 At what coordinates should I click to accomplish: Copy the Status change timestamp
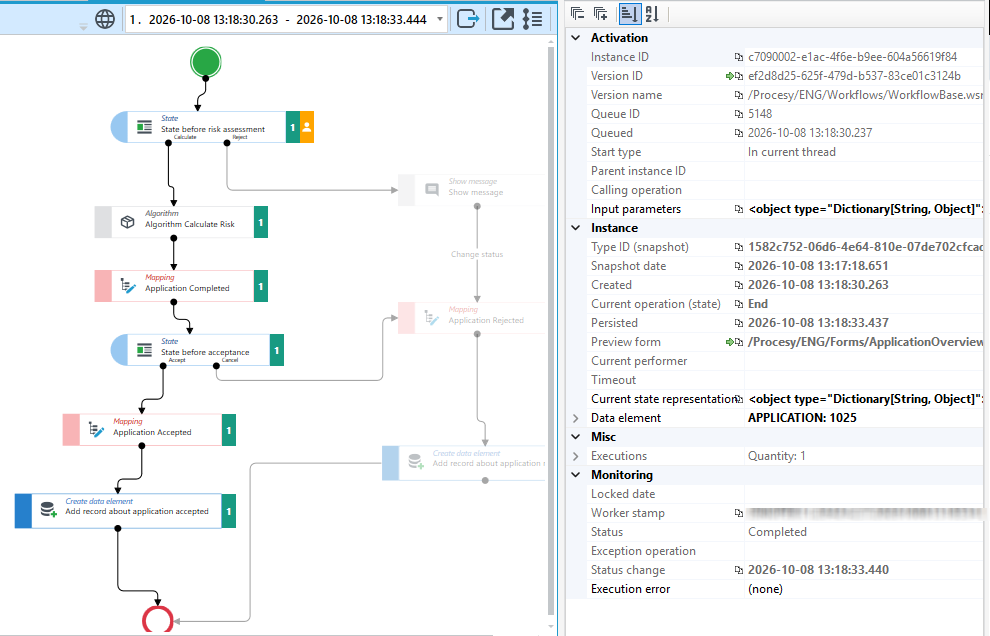[739, 570]
